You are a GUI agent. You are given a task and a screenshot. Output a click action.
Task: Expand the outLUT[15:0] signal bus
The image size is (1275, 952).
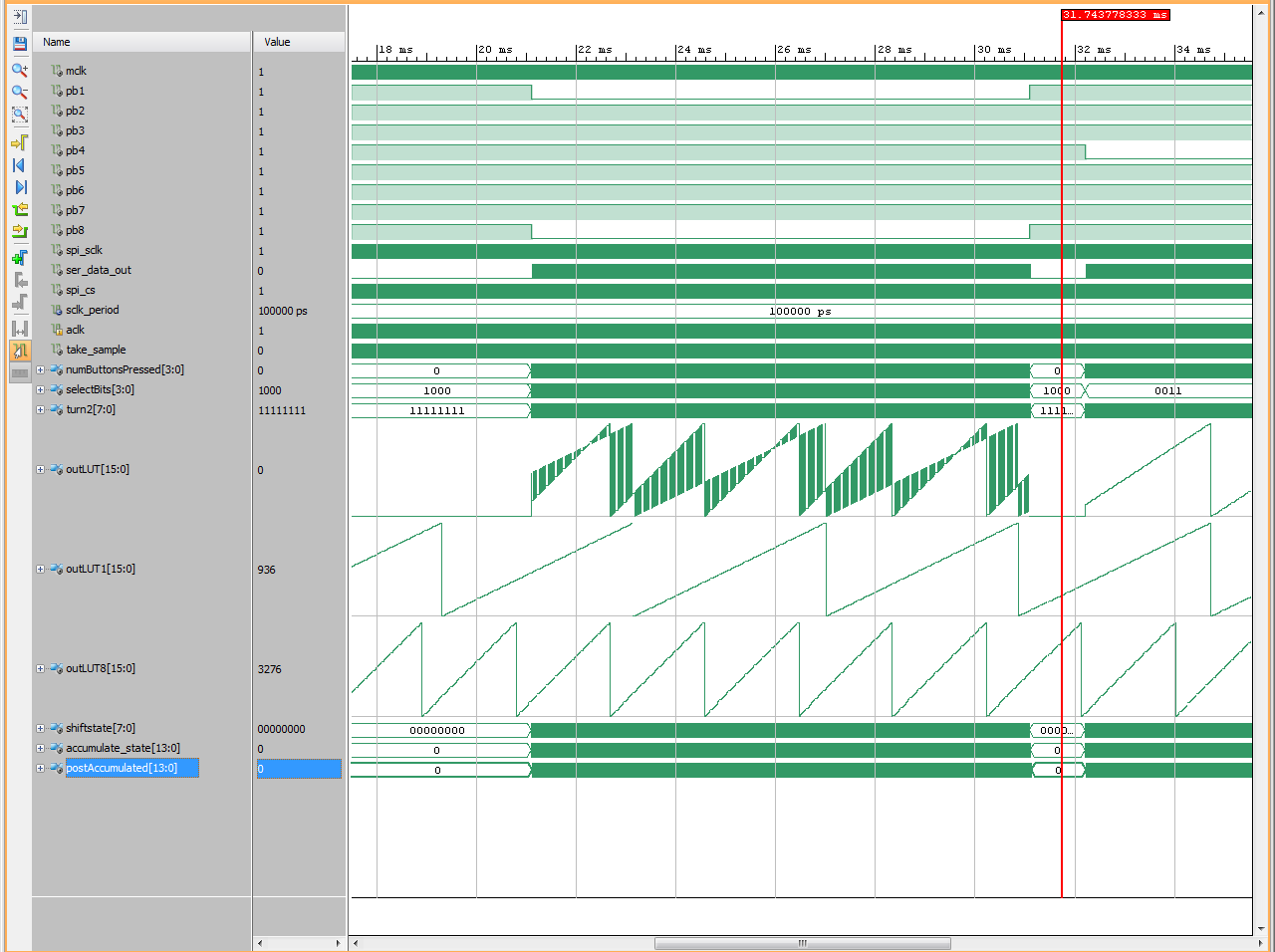pos(40,469)
